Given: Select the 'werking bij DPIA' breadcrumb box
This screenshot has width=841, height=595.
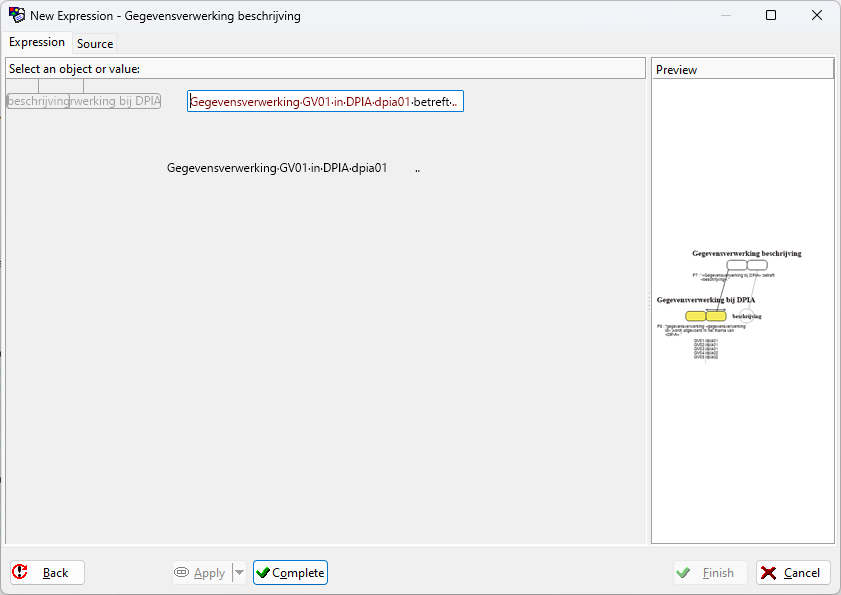Looking at the screenshot, I should 115,101.
